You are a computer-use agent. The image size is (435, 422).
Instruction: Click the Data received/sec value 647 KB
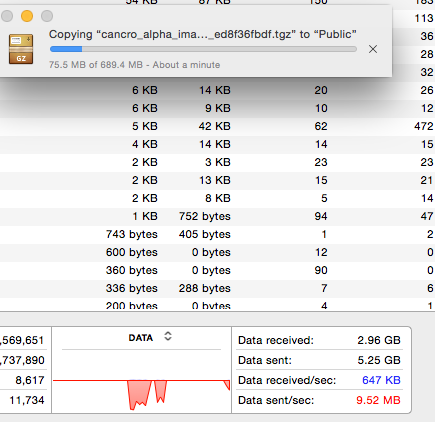[381, 380]
